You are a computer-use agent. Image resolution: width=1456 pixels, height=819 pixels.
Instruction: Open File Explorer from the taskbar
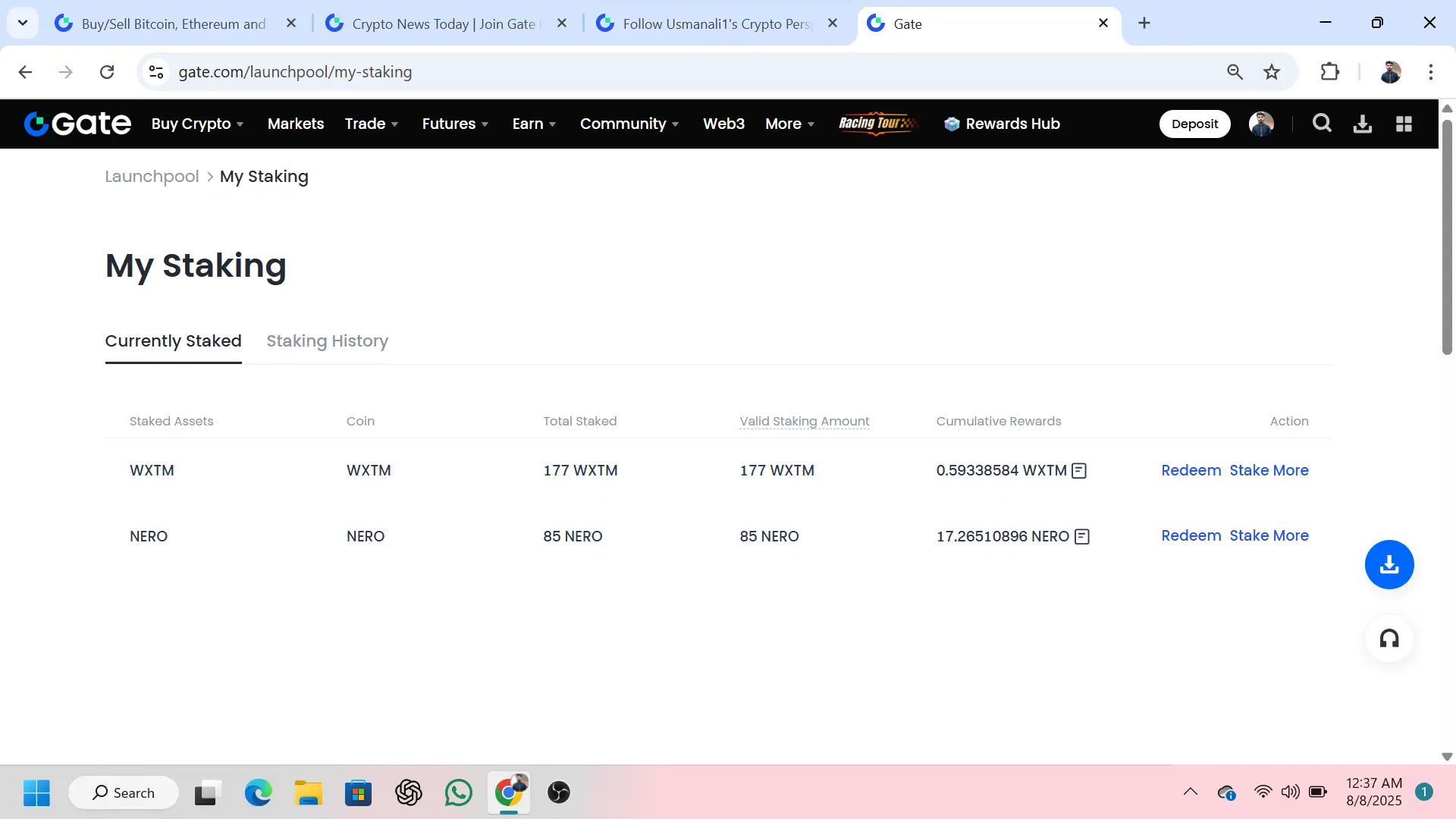(309, 792)
